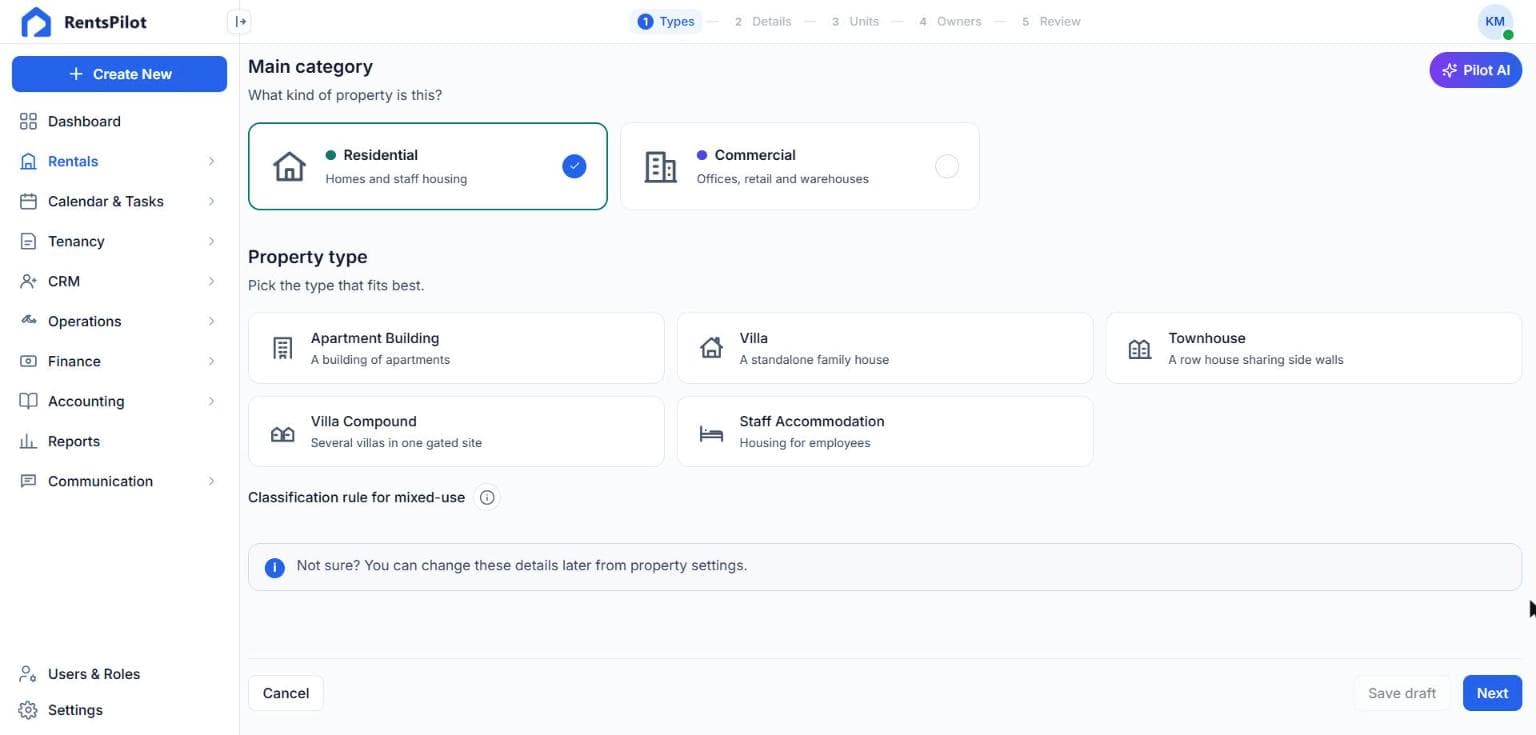Click the Accounting book icon

pos(28,401)
